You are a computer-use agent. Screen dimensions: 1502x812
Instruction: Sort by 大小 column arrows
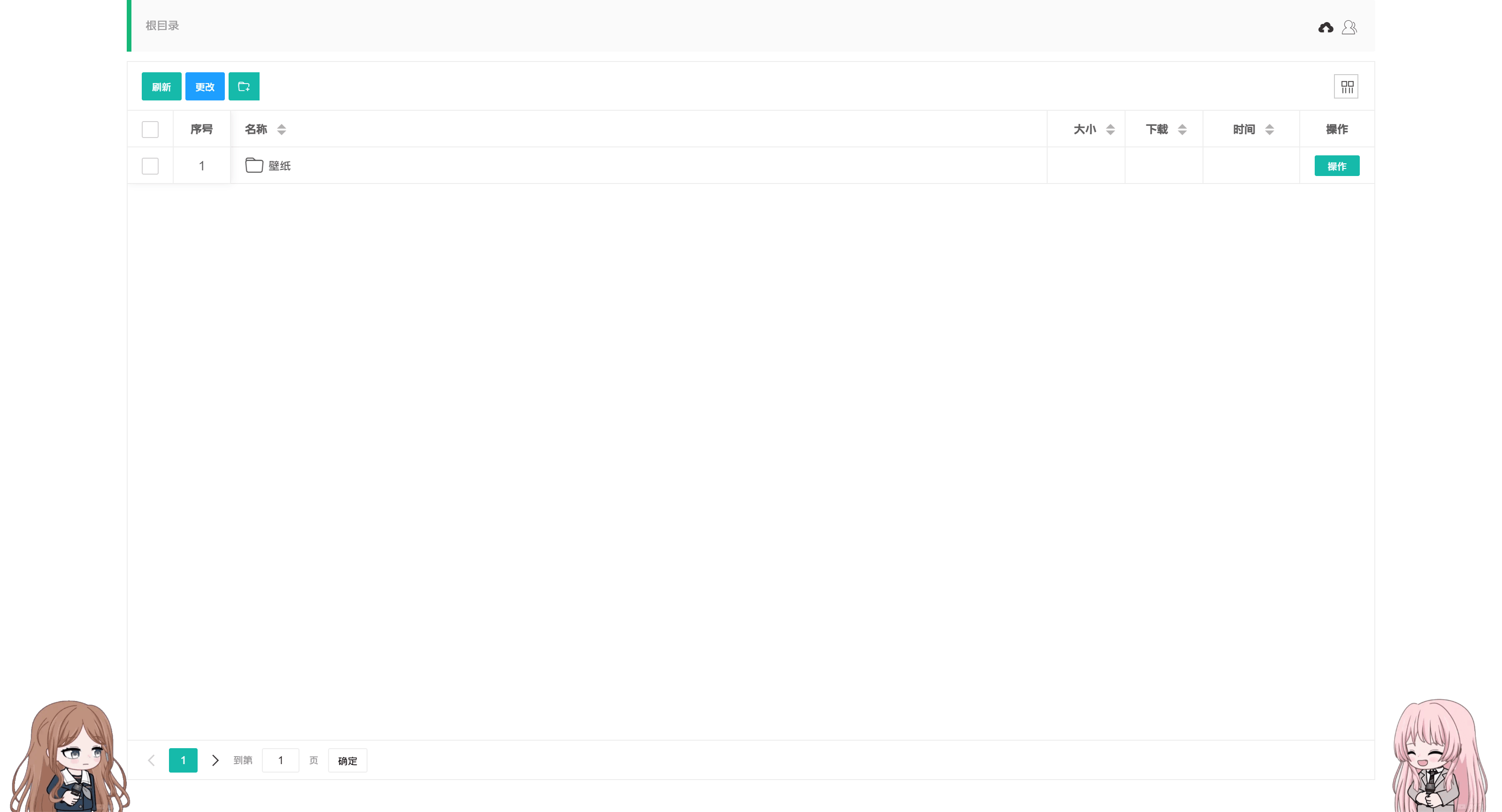pyautogui.click(x=1110, y=130)
